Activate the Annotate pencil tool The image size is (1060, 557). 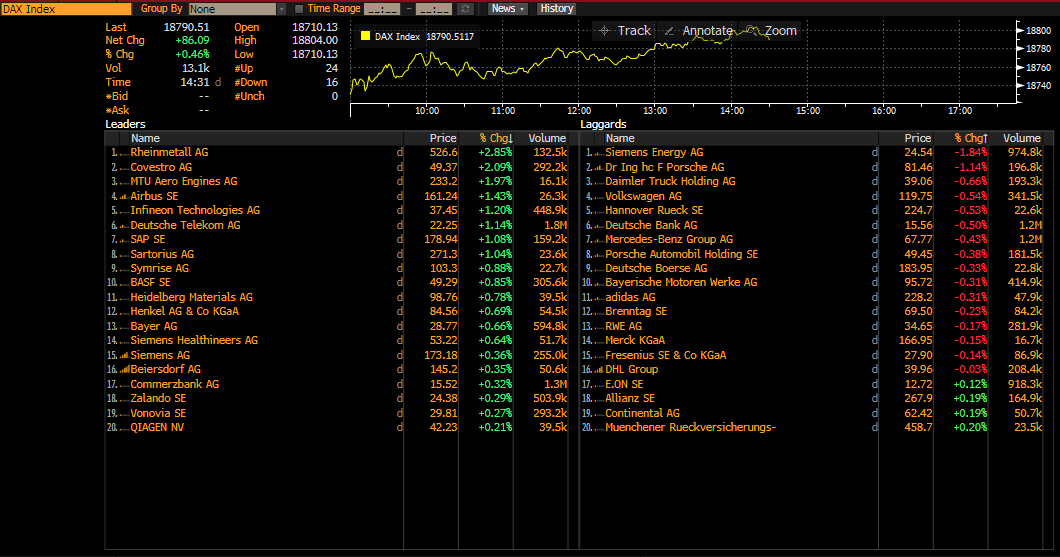[x=669, y=31]
